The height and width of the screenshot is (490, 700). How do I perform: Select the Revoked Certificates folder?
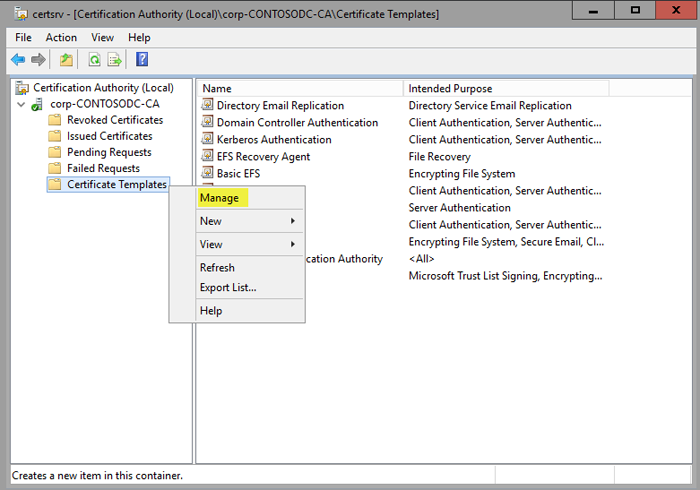pos(114,120)
